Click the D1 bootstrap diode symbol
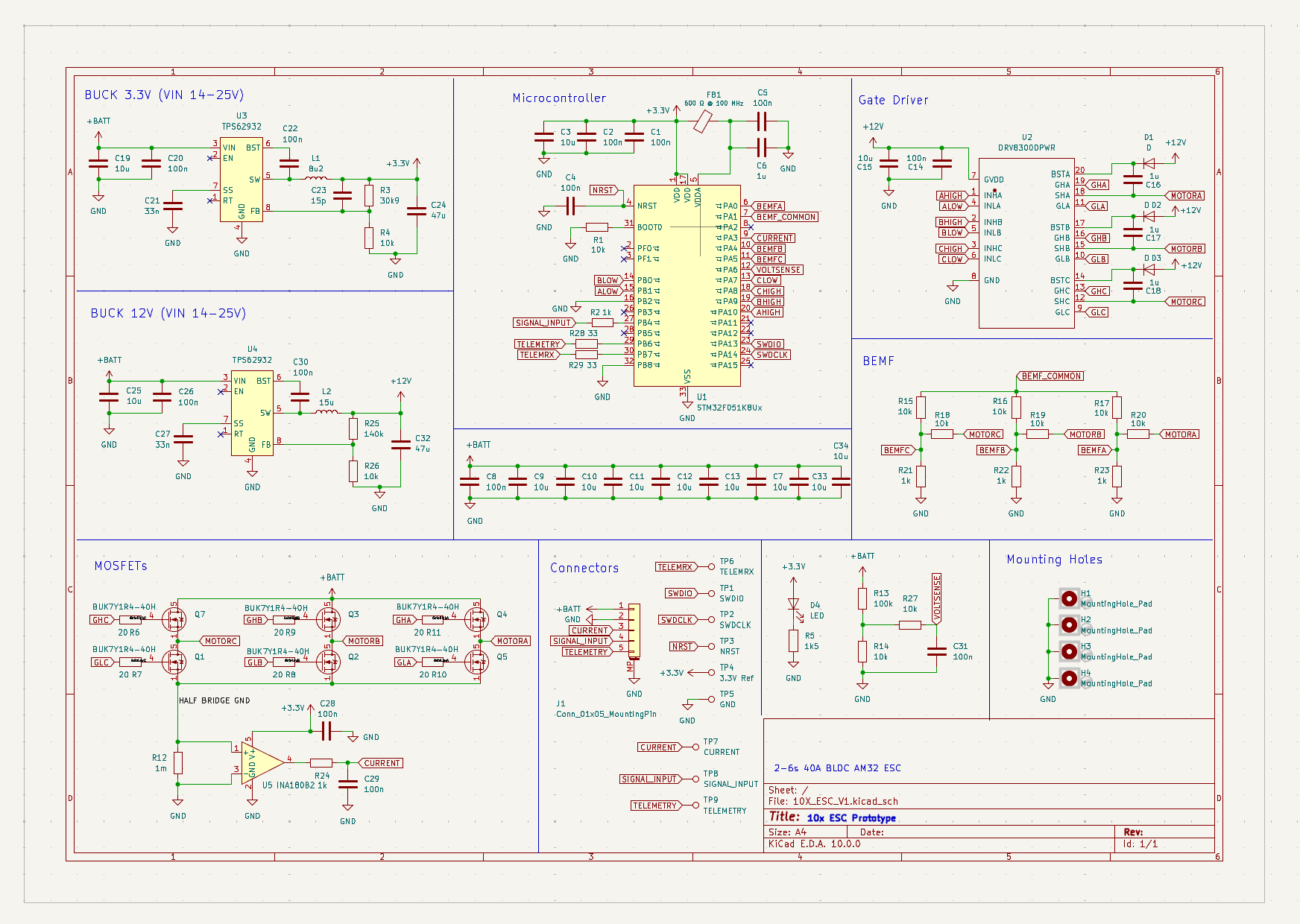 click(1149, 163)
